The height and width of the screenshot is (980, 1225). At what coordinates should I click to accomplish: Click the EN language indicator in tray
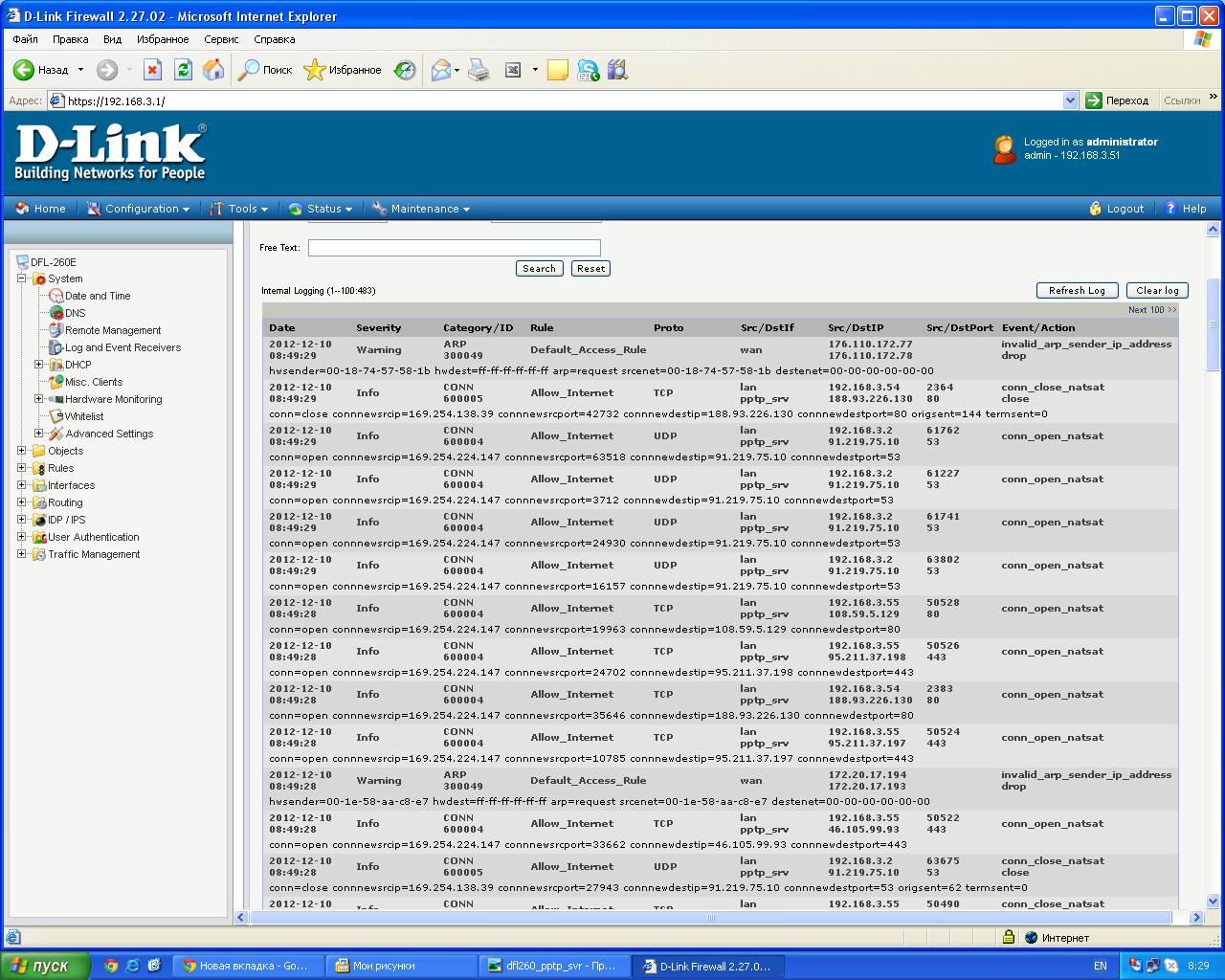click(x=1101, y=966)
